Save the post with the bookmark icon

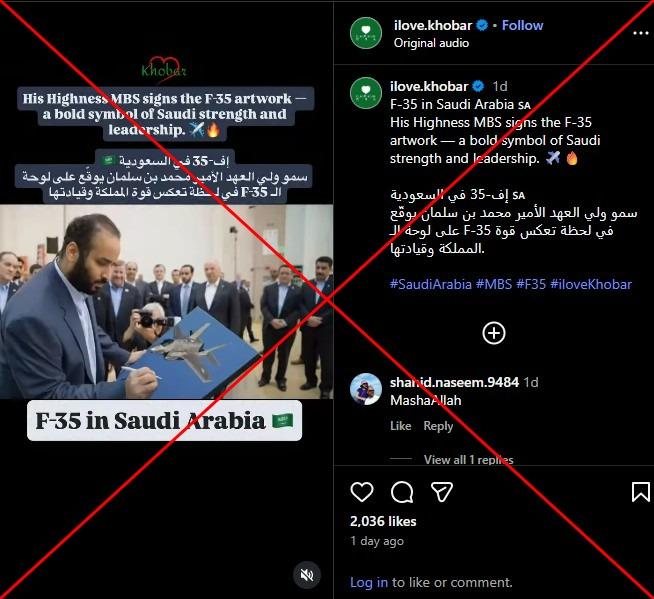pos(641,492)
